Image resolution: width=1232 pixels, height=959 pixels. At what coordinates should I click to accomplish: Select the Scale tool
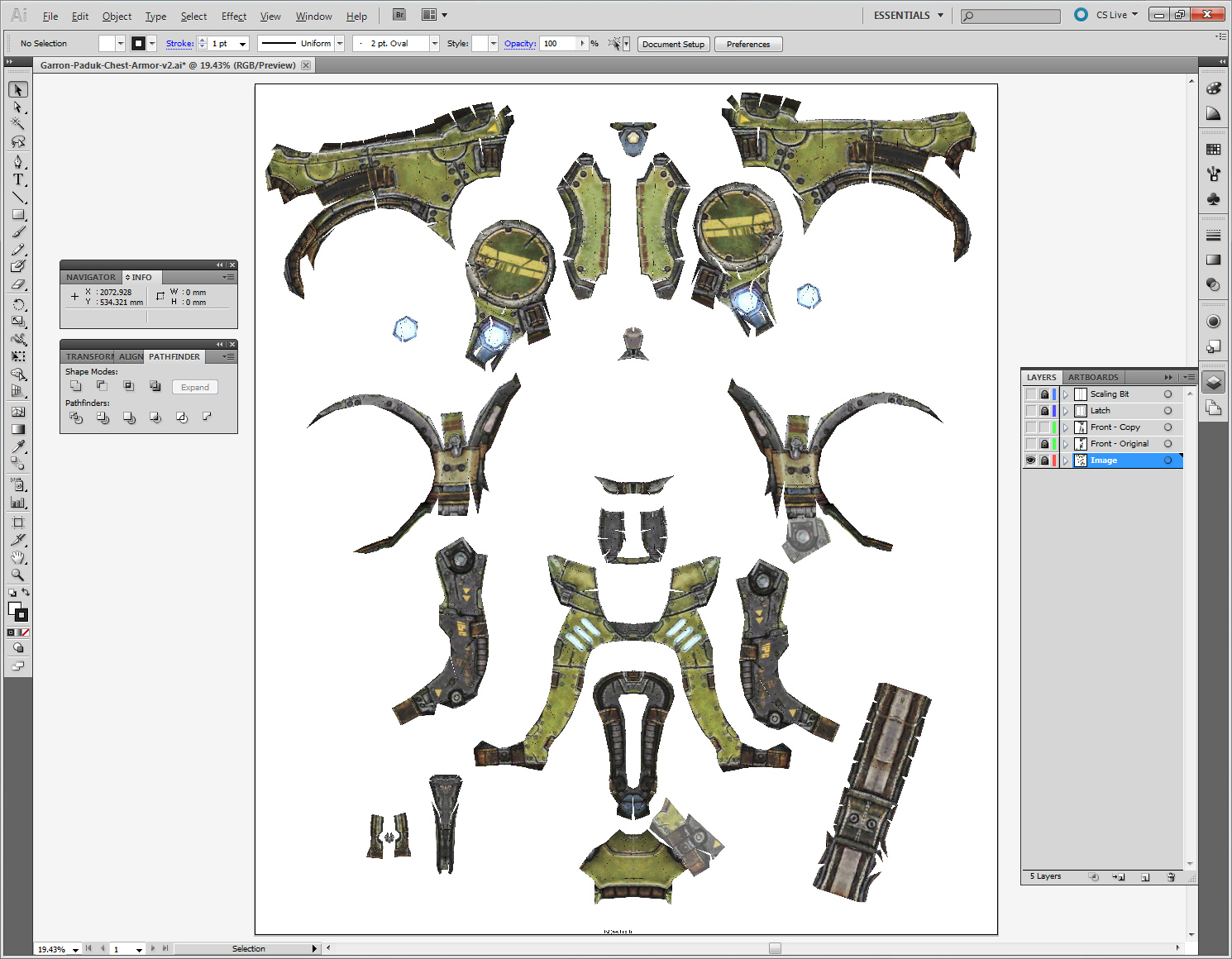pyautogui.click(x=17, y=322)
